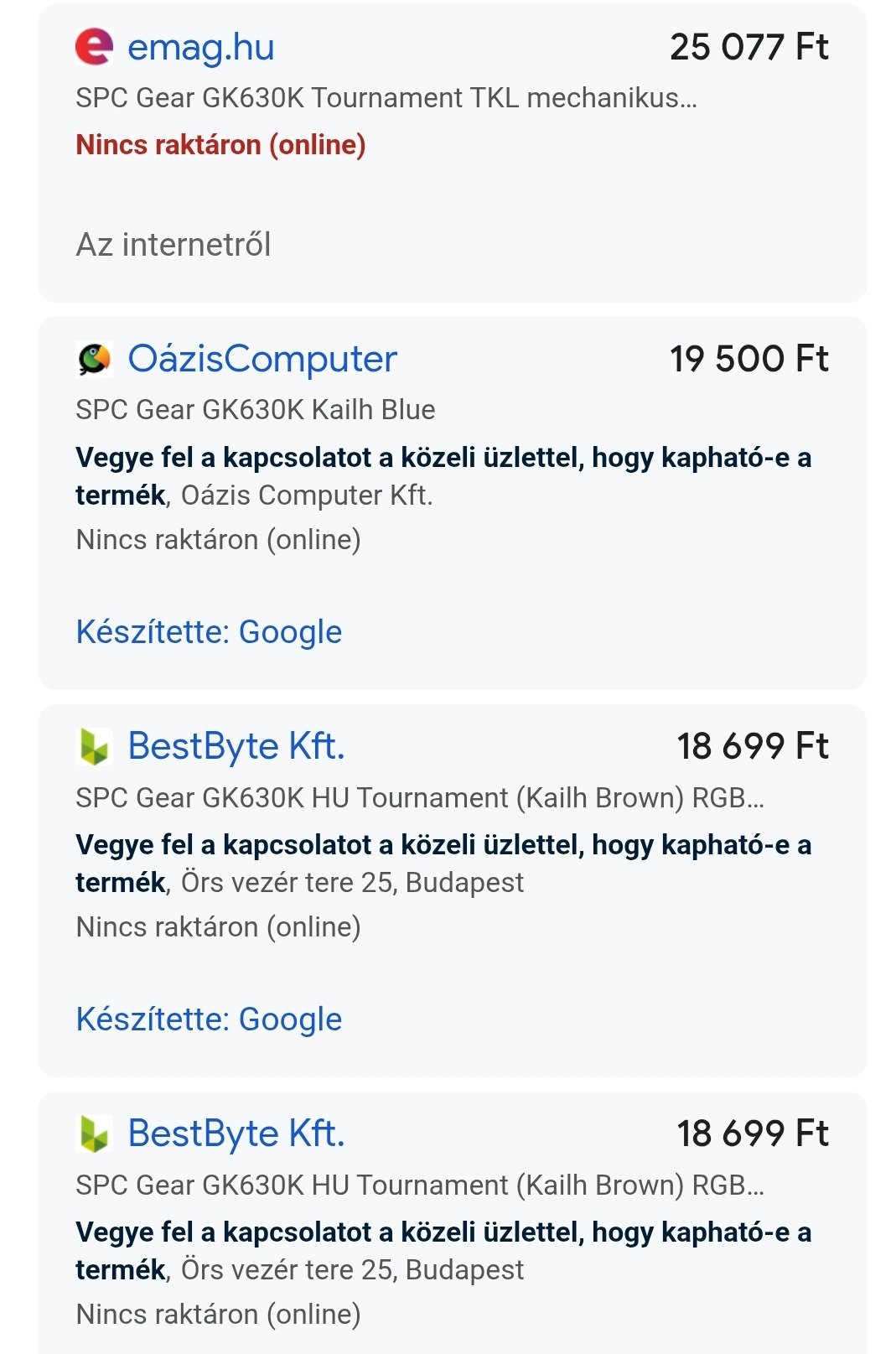This screenshot has width=896, height=1354.
Task: Click Készítette: Google under first BestByte listing
Action: tap(209, 1019)
